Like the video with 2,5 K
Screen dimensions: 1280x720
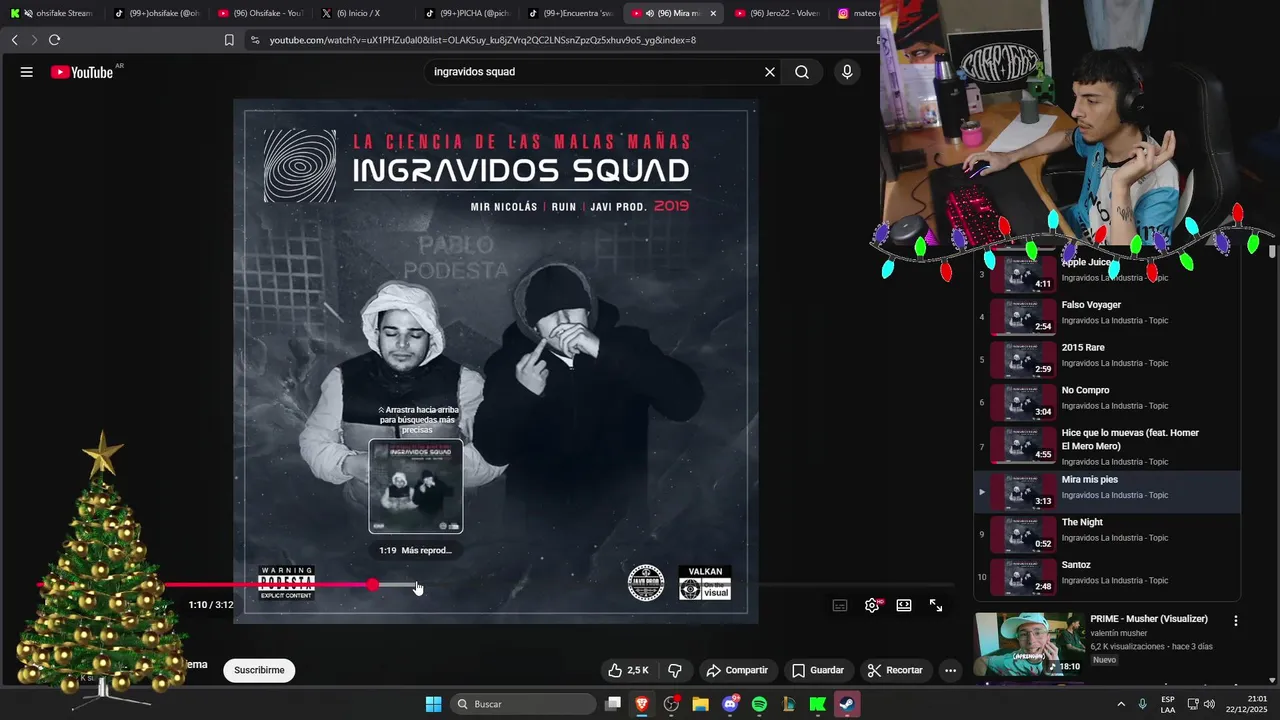(628, 670)
